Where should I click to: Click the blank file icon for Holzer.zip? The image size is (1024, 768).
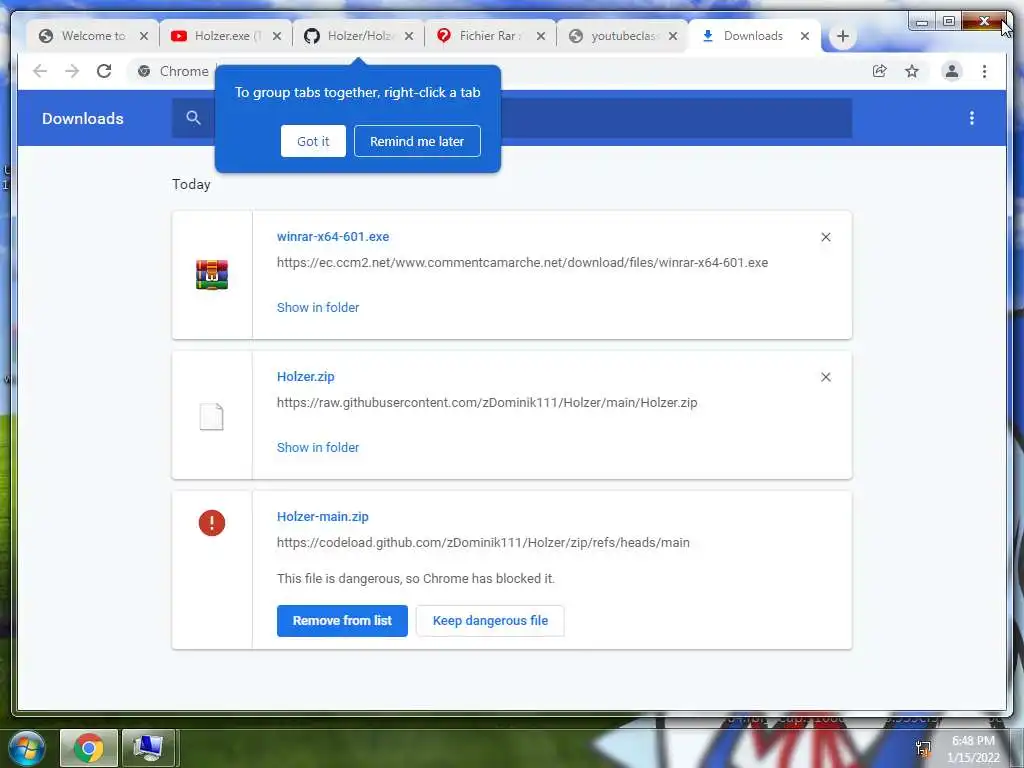[212, 417]
